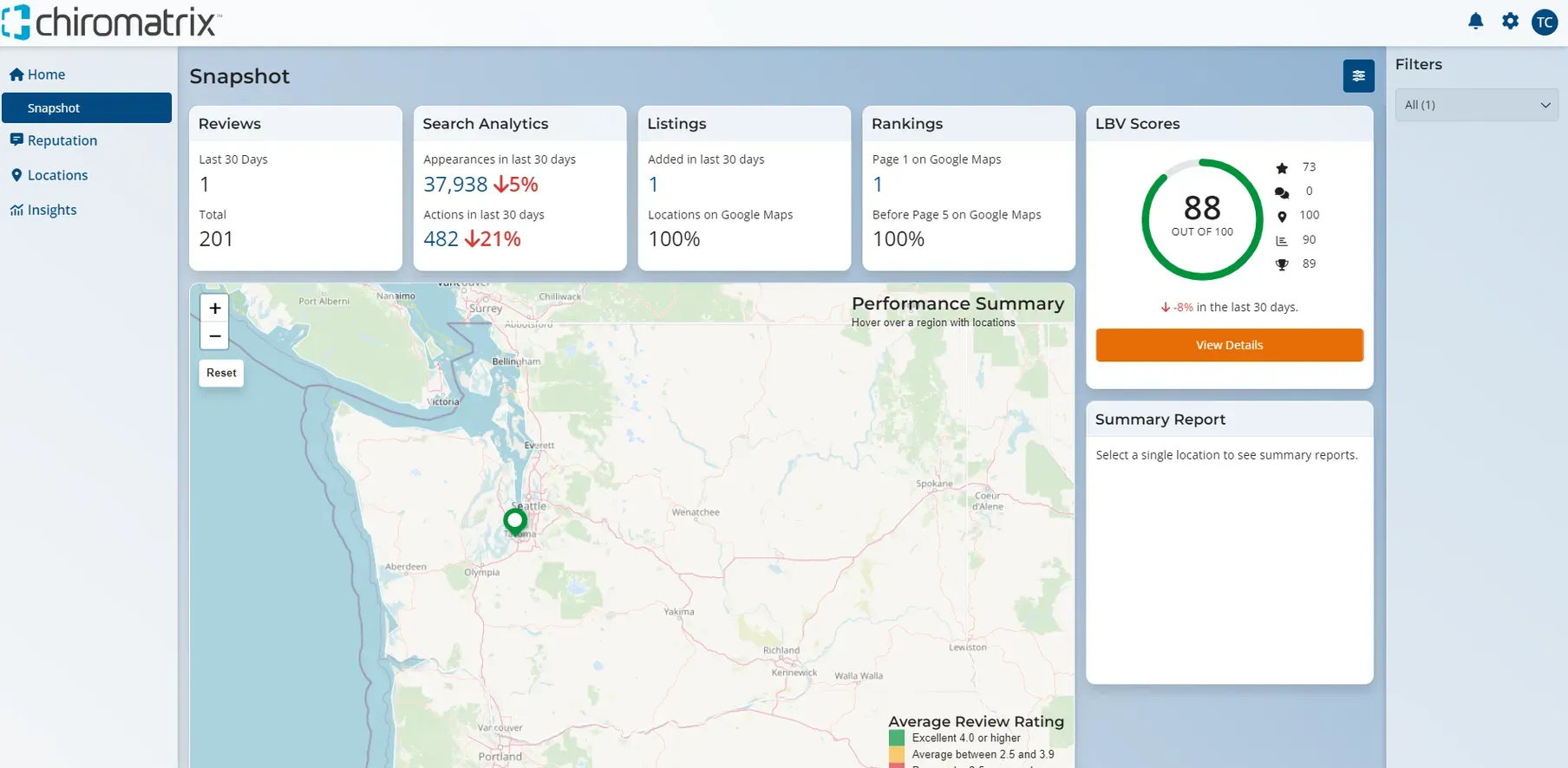Open the Insights section
The width and height of the screenshot is (1568, 768).
(x=43, y=210)
